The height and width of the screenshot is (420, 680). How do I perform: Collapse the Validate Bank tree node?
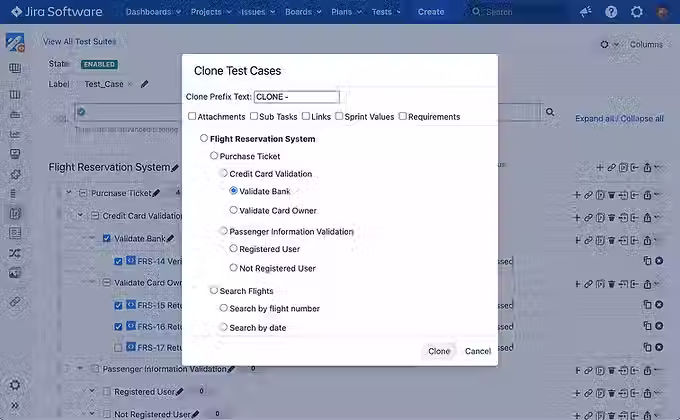(x=92, y=238)
